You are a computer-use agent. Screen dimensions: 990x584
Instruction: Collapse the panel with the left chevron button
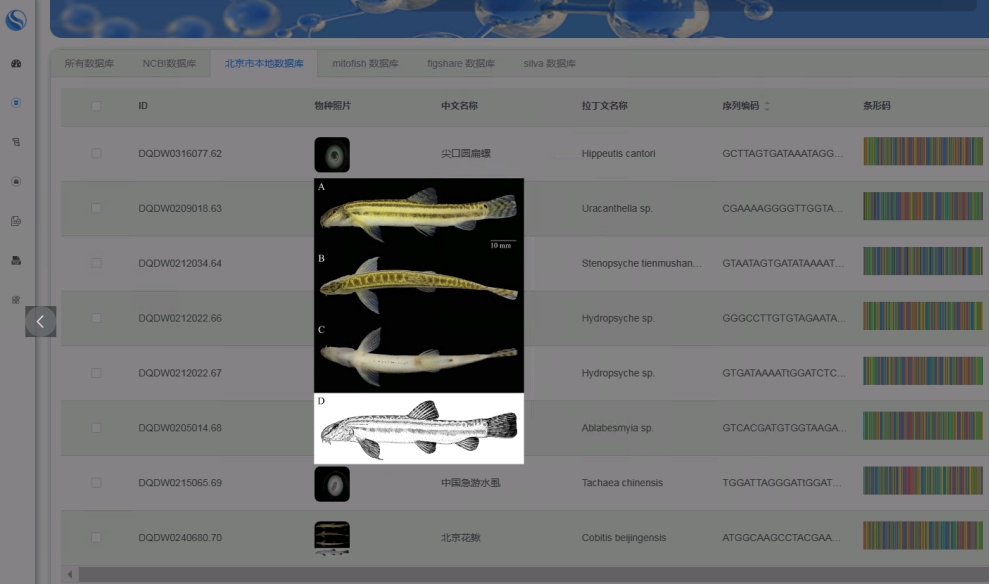tap(40, 321)
